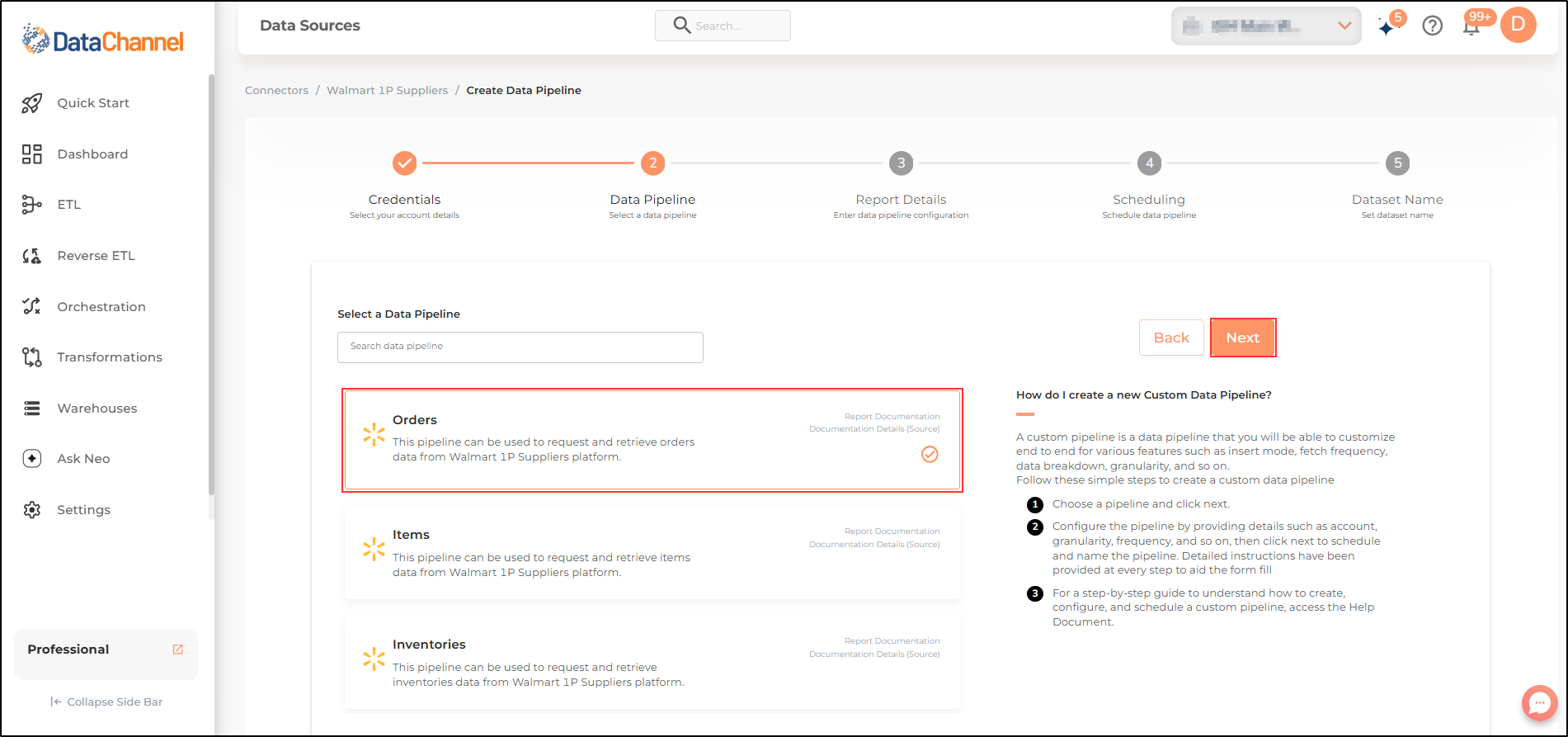Click the Walmart spark icon for Items
This screenshot has width=1568, height=737.
click(x=374, y=549)
